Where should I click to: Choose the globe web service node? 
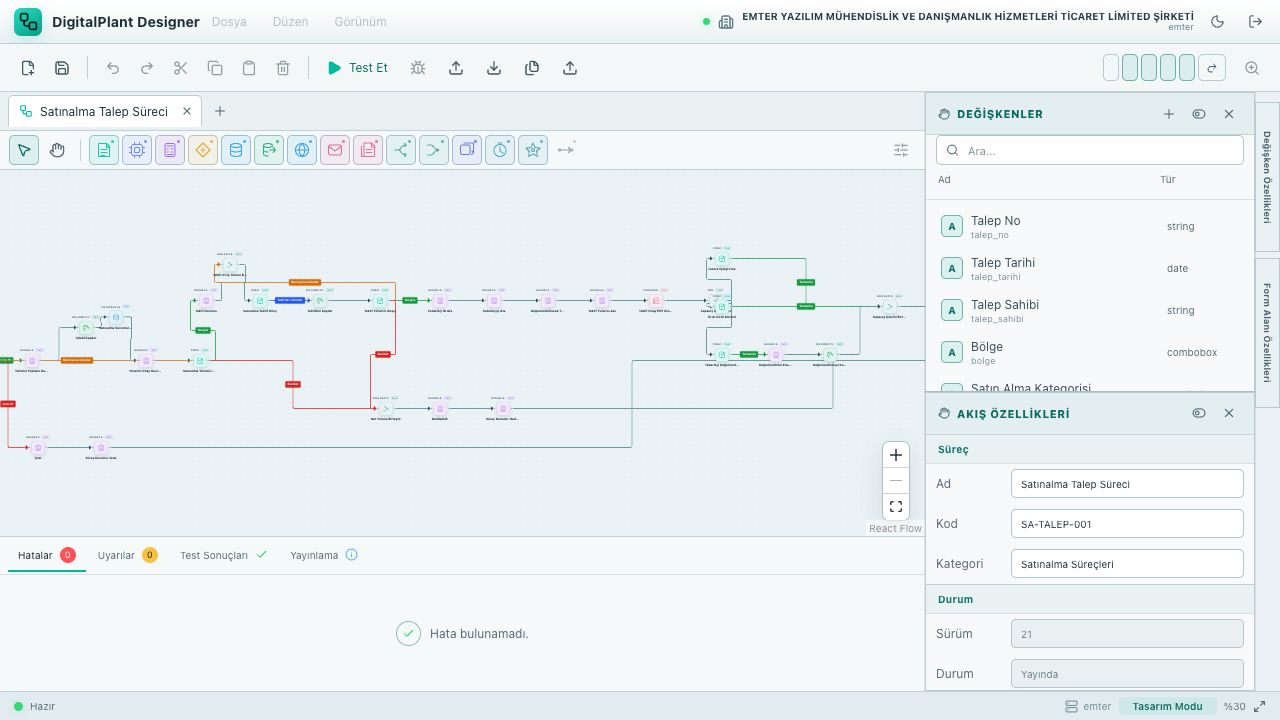point(302,150)
